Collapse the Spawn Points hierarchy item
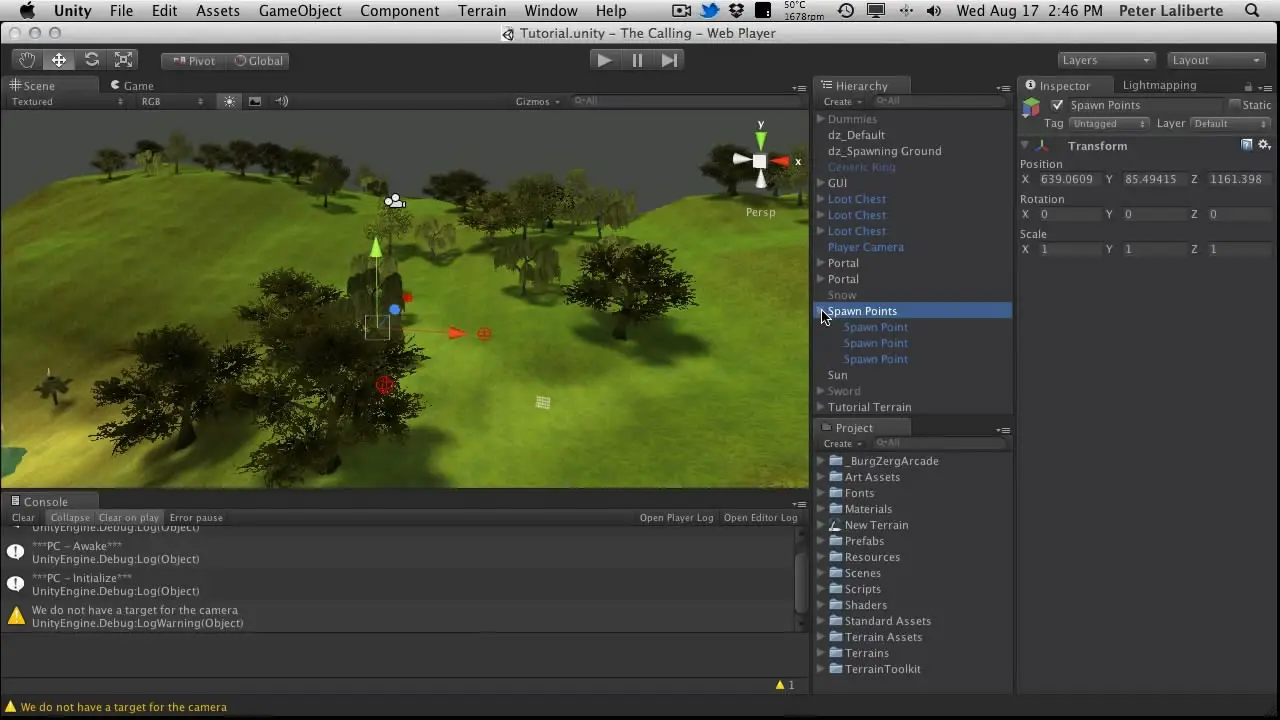Image resolution: width=1280 pixels, height=720 pixels. point(821,311)
